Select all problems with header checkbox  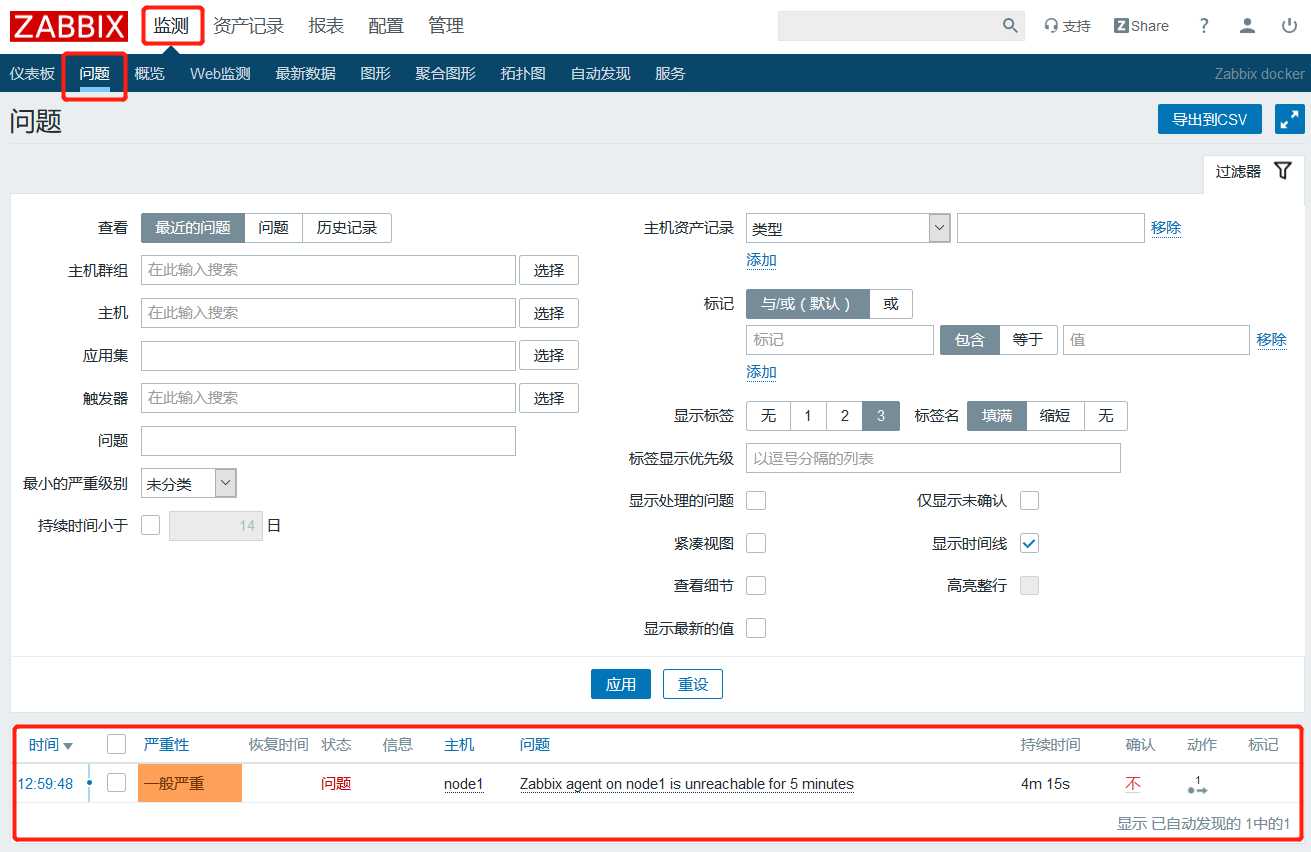[x=116, y=744]
